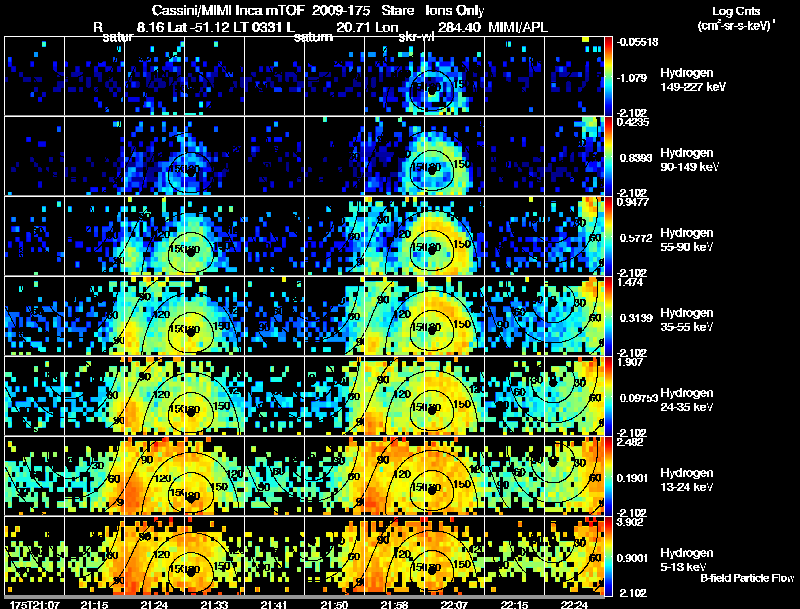The image size is (800, 609).
Task: Open the 90-149 keV image panel above 21:33
Action: (214, 156)
